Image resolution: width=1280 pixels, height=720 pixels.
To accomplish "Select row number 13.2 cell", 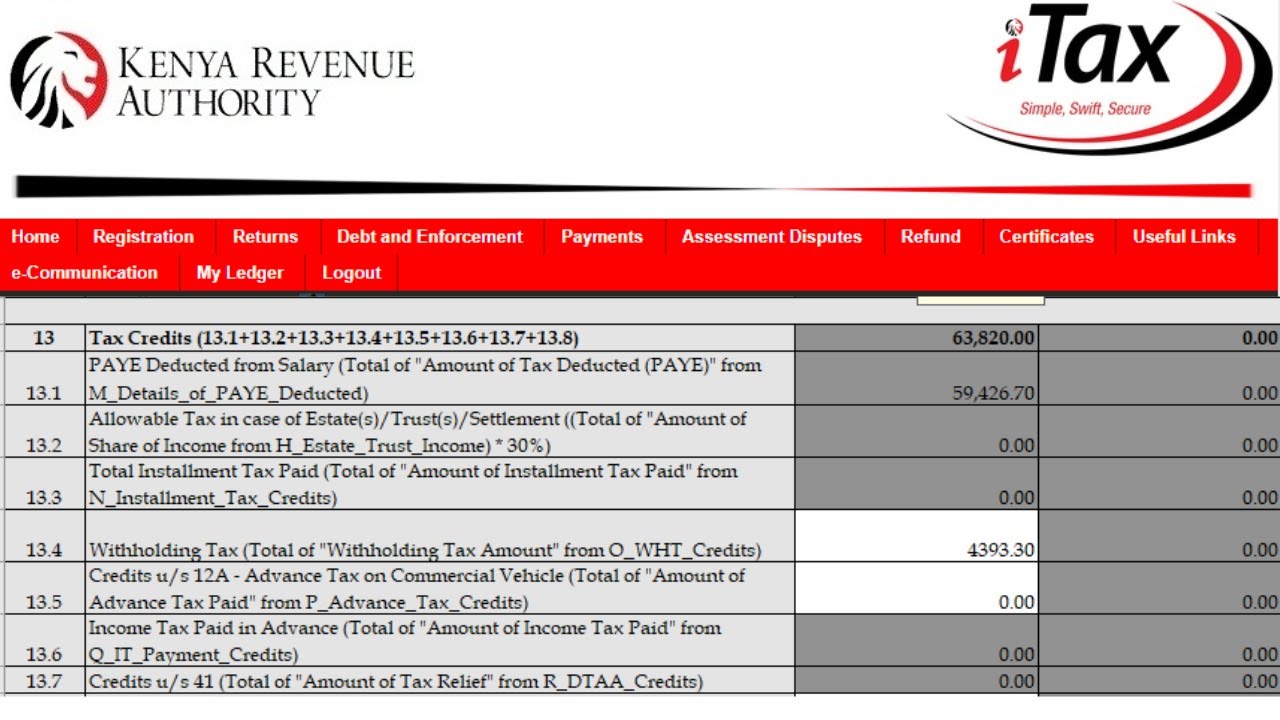I will 44,431.
